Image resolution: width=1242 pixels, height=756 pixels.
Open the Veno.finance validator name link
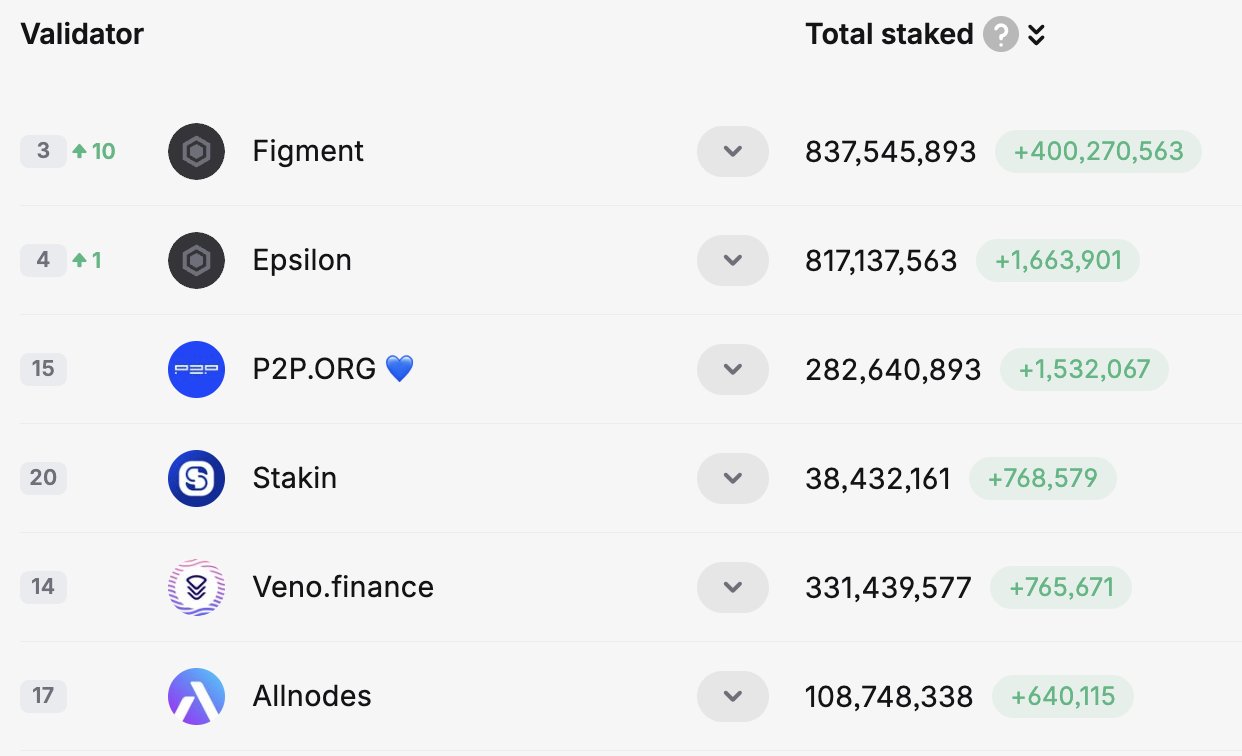(343, 587)
